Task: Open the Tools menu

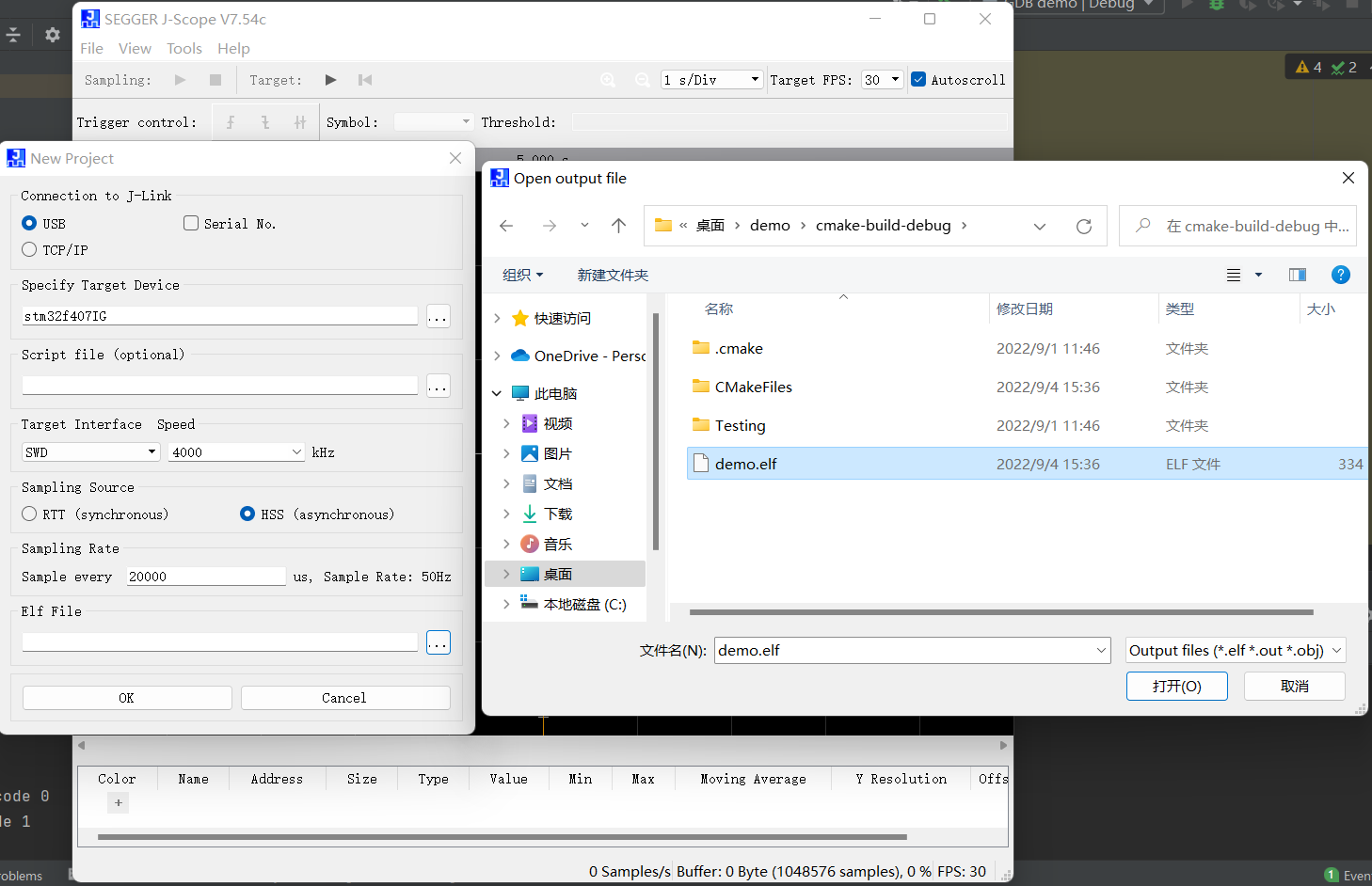Action: tap(183, 49)
